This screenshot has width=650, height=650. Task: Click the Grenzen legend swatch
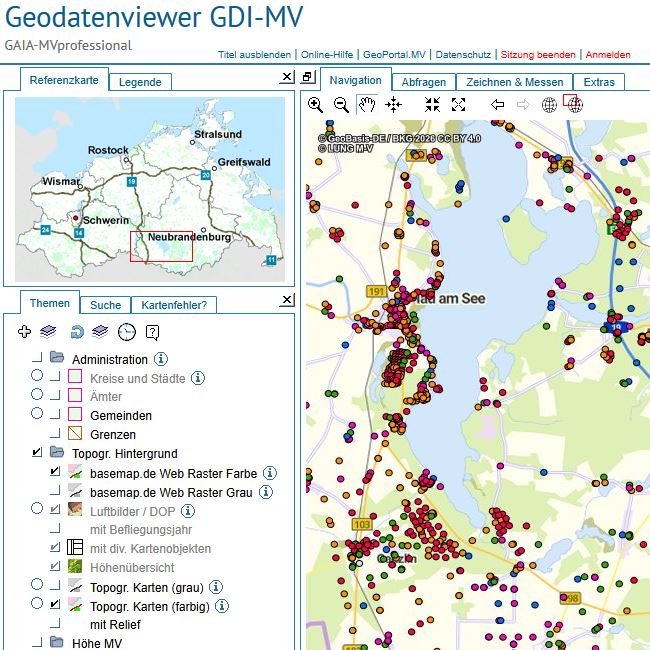(x=75, y=433)
